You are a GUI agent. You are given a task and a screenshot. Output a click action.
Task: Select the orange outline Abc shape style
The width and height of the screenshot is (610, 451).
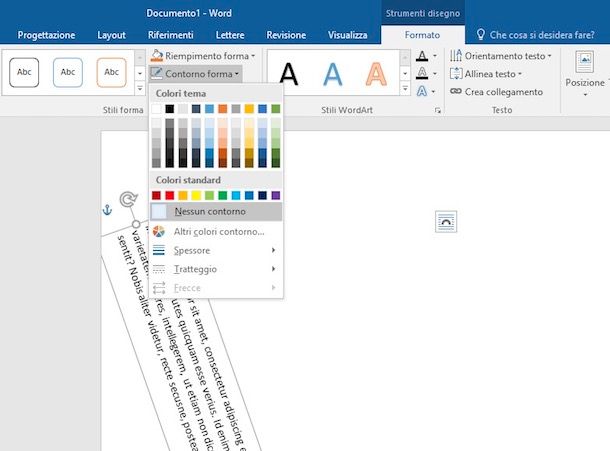(111, 72)
